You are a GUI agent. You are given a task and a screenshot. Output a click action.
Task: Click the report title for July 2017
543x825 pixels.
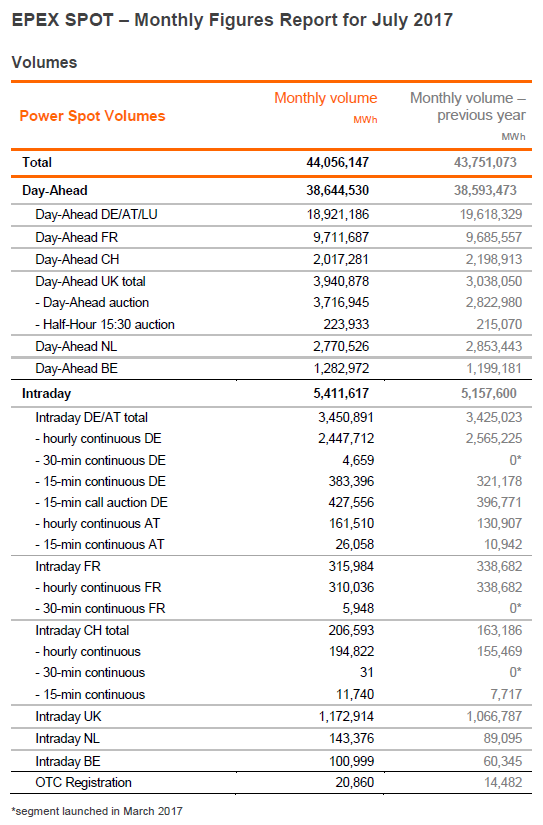coord(232,20)
